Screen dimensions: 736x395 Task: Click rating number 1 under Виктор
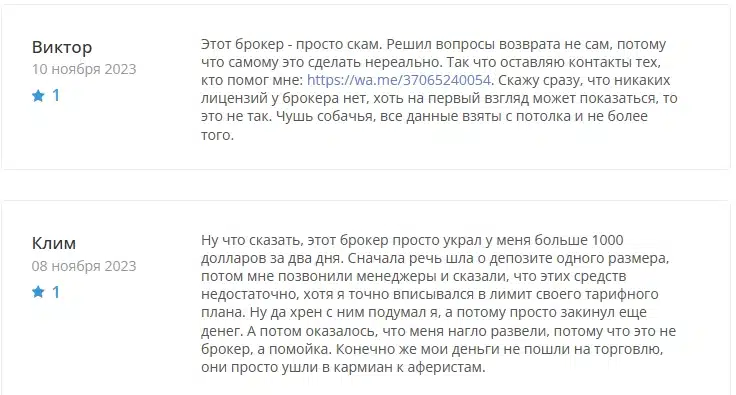(x=56, y=96)
